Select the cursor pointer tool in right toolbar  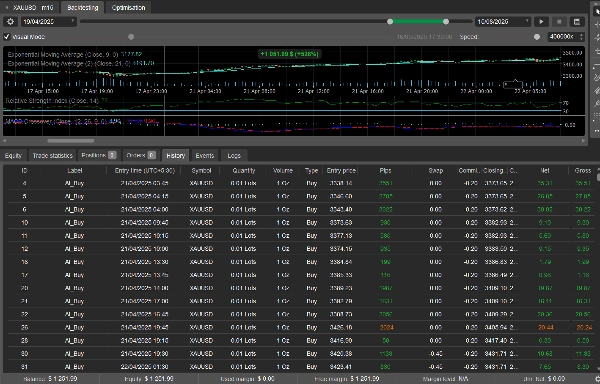coord(597,11)
